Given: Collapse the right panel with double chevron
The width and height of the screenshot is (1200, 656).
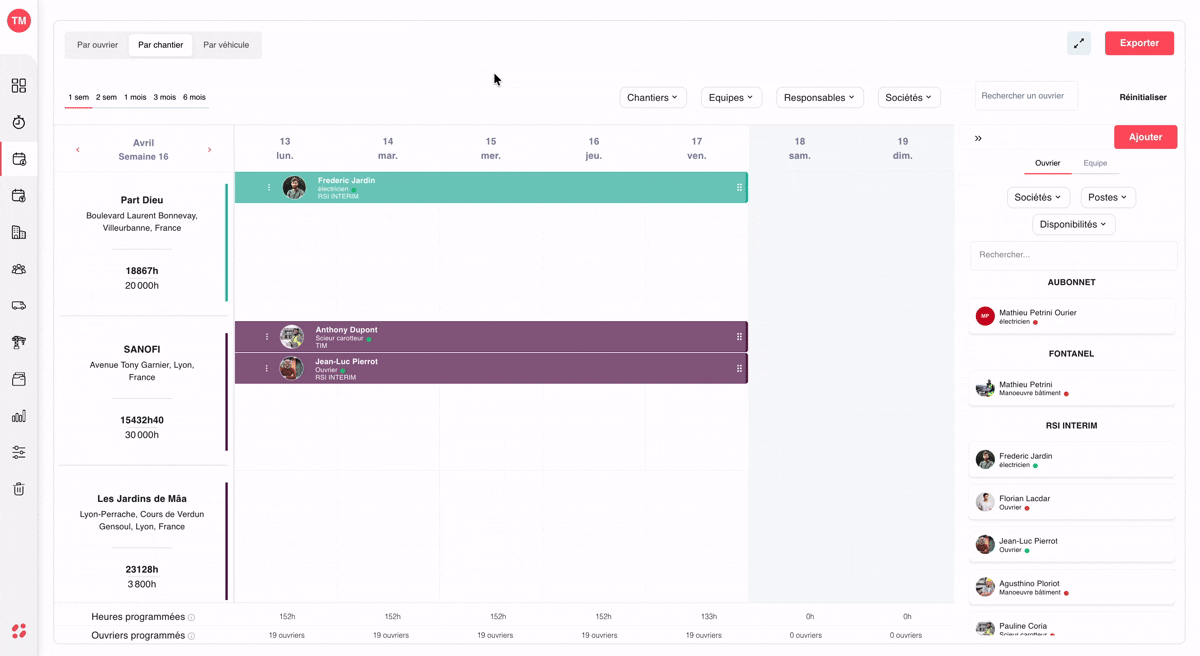Looking at the screenshot, I should tap(978, 138).
